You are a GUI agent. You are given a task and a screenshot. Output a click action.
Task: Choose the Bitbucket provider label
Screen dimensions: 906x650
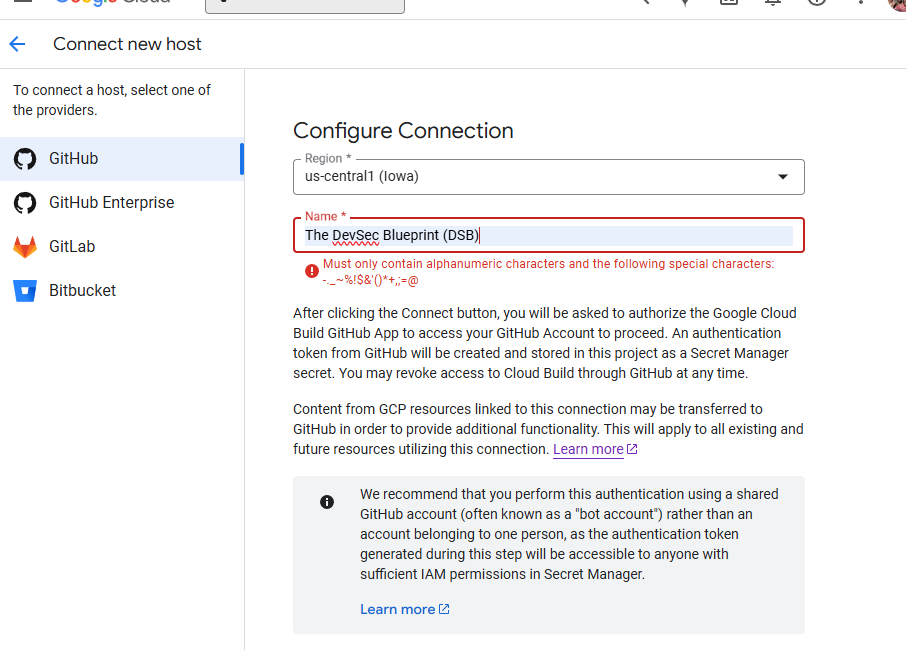tap(83, 290)
